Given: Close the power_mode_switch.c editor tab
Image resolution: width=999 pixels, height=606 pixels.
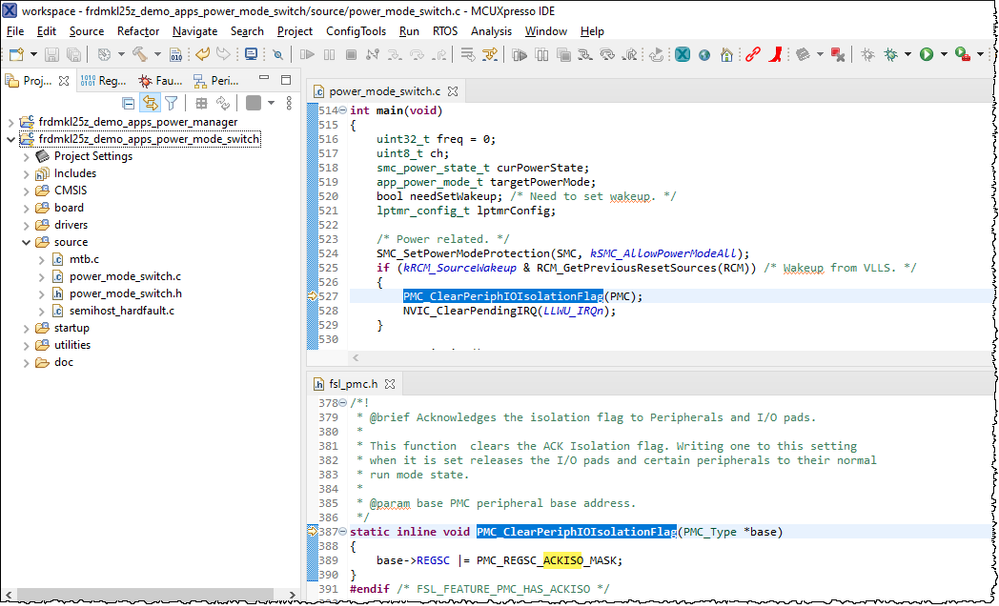Looking at the screenshot, I should pos(453,91).
